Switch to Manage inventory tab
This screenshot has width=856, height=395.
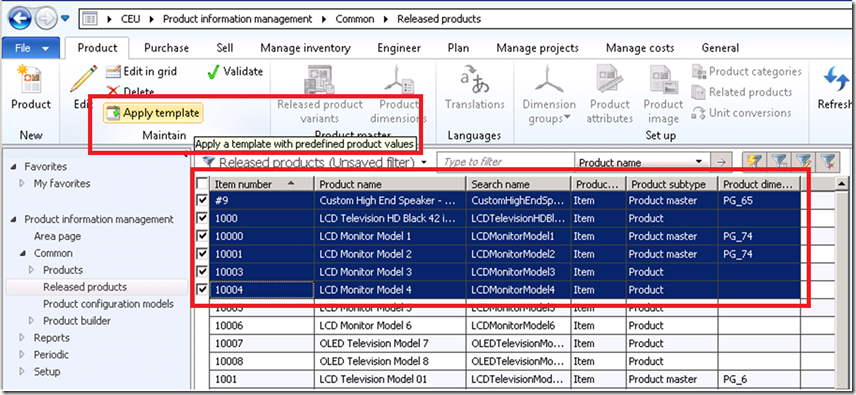(x=305, y=48)
